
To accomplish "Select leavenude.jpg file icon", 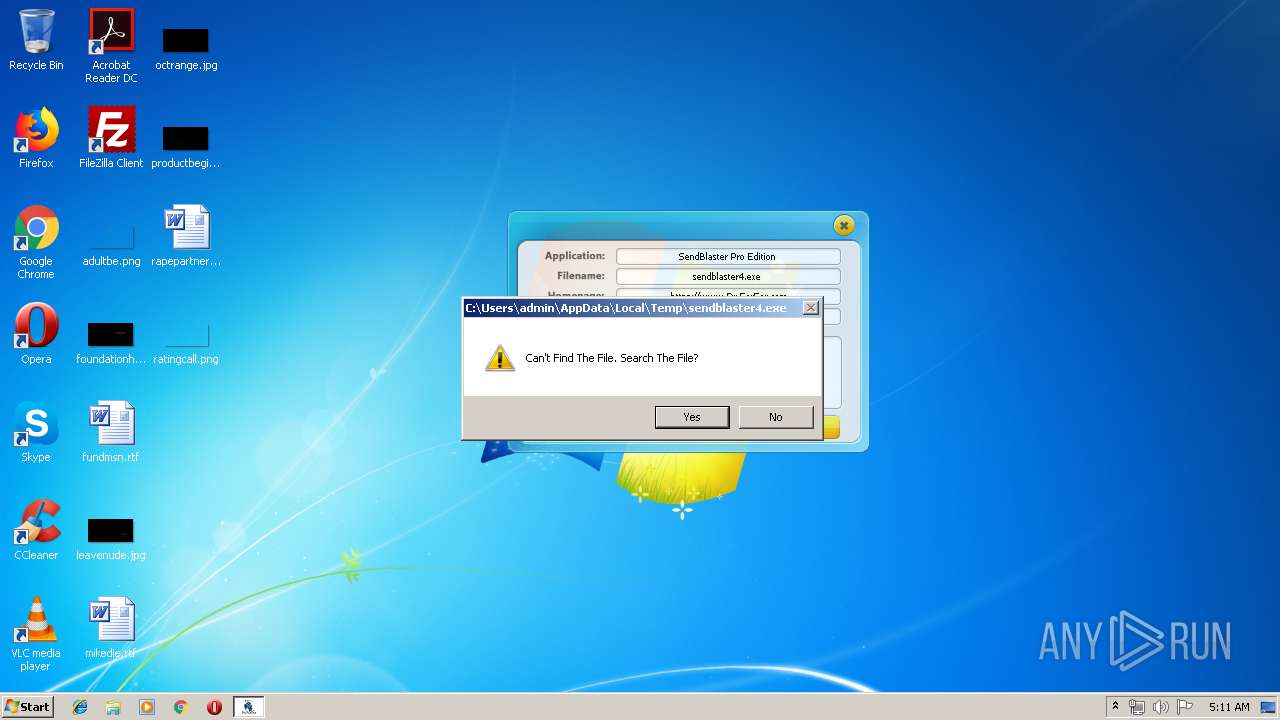I will [x=111, y=539].
